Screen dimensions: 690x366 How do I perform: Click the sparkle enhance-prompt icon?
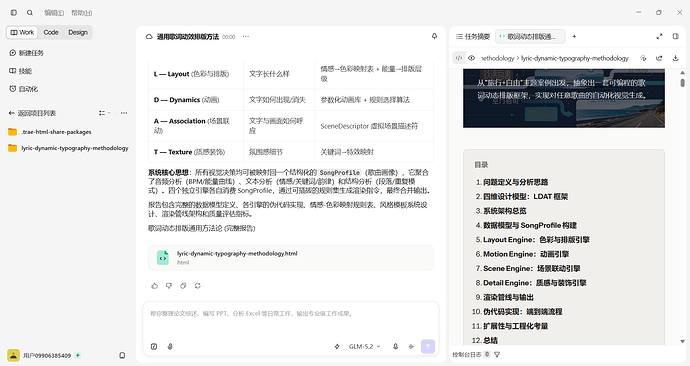click(x=337, y=347)
